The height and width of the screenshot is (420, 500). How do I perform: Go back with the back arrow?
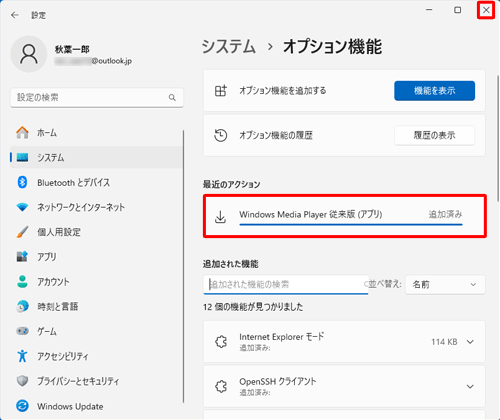coord(15,15)
